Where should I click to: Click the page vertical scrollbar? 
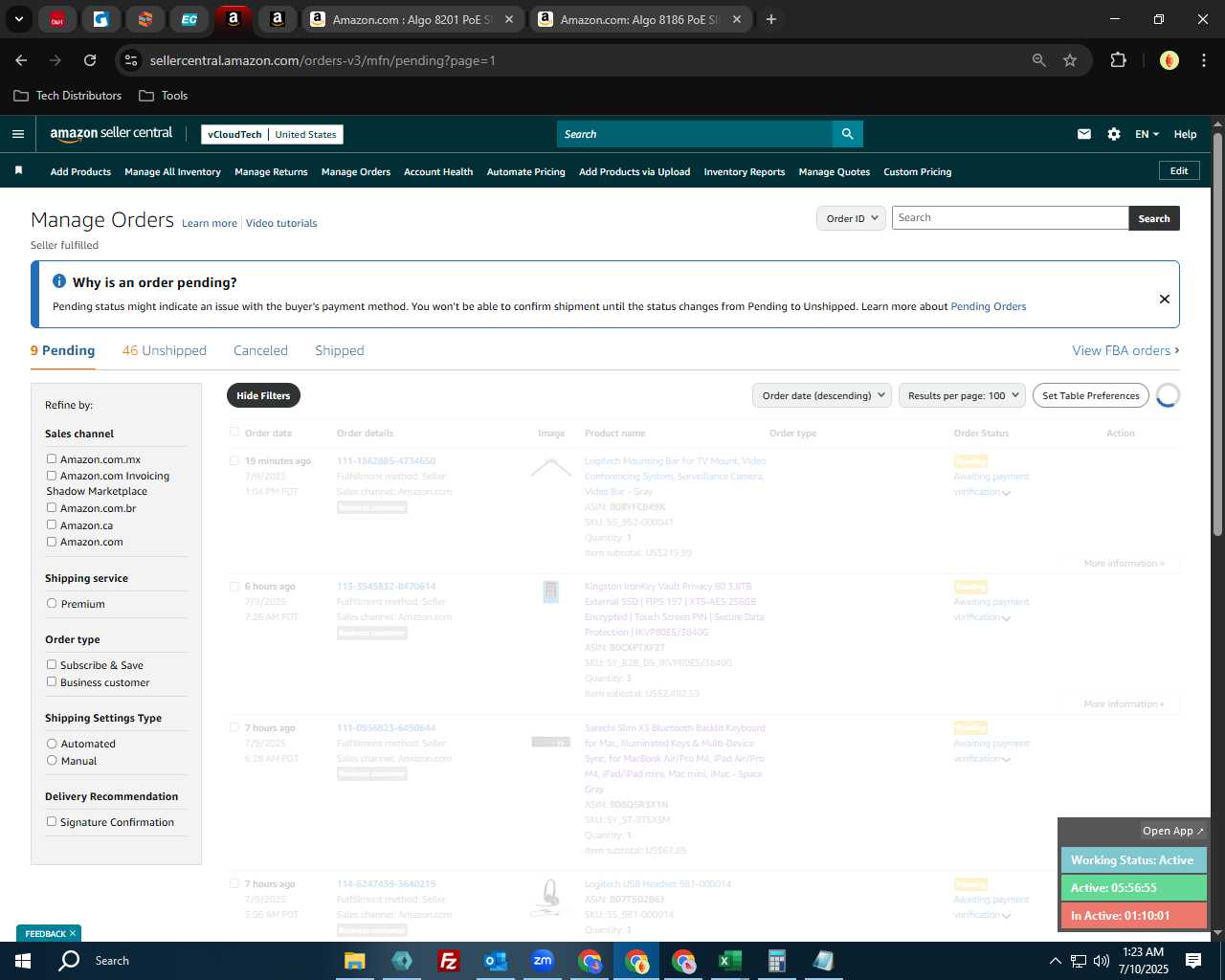1217,335
